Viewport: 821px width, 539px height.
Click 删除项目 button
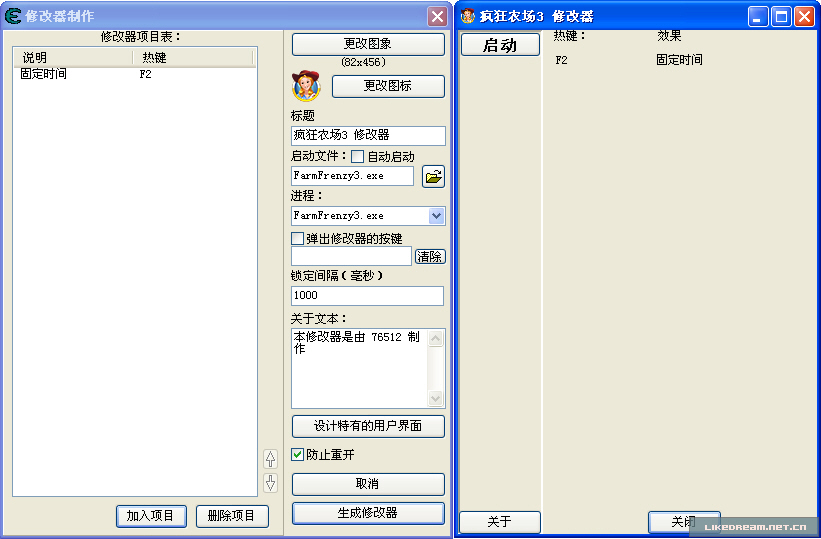coord(232,516)
